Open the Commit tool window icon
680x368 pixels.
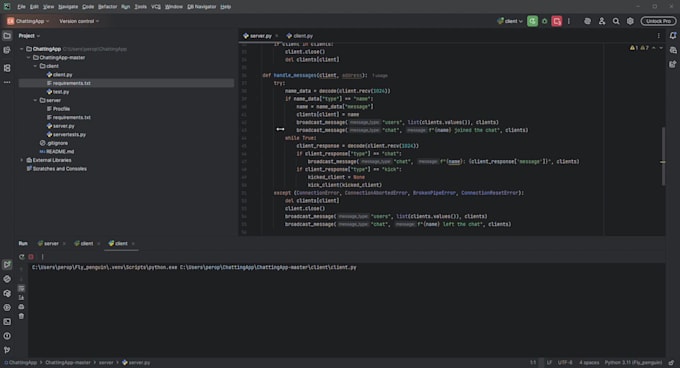[7, 50]
